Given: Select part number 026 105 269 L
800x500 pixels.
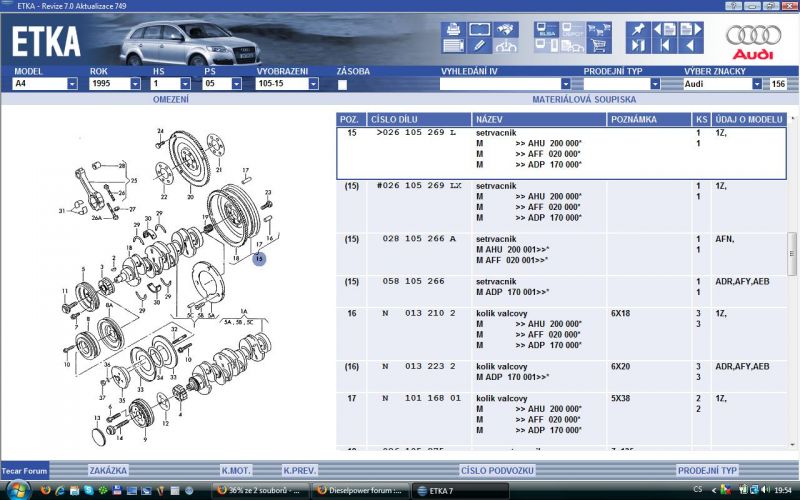Looking at the screenshot, I should coord(416,133).
